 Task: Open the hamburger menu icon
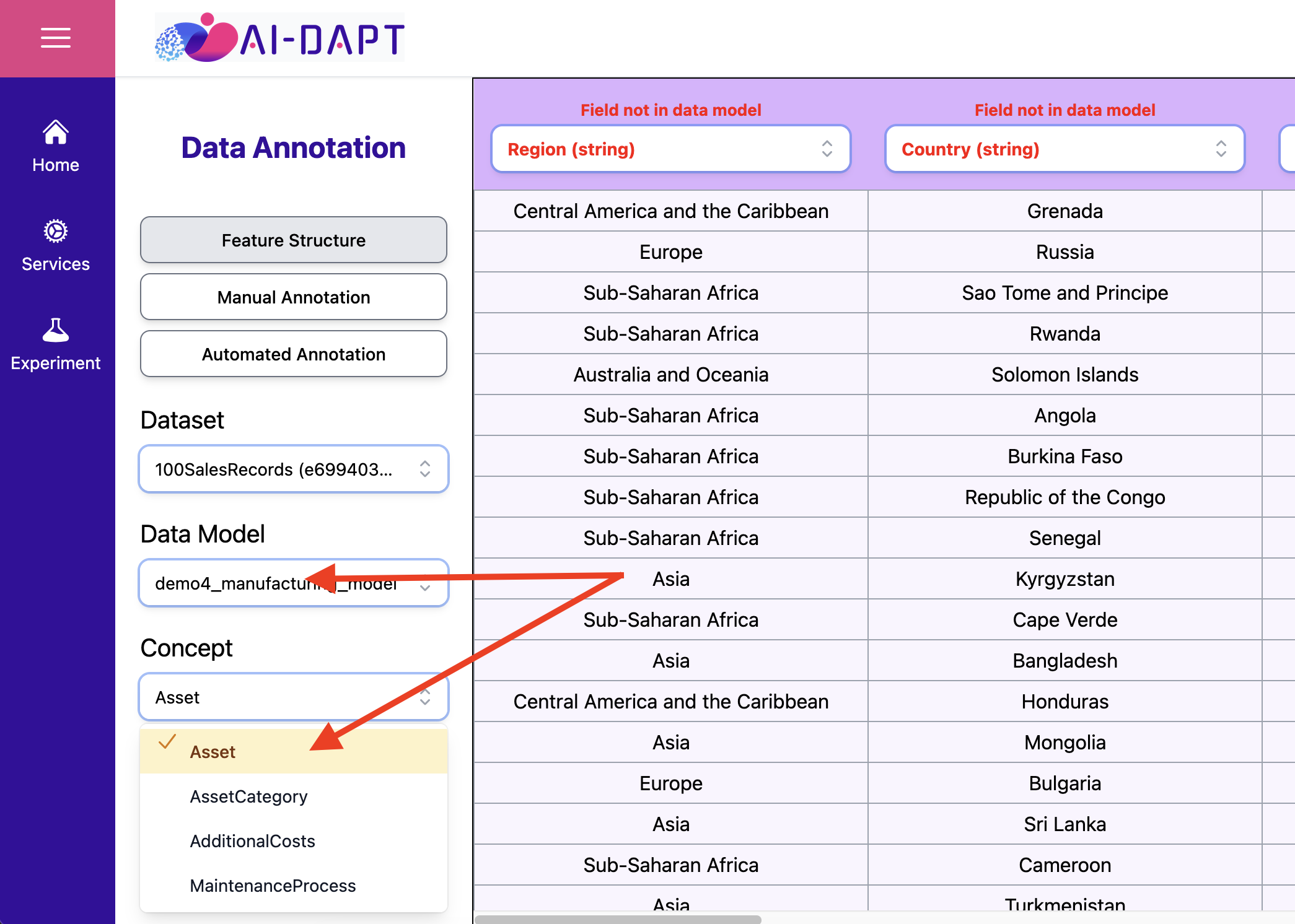56,38
